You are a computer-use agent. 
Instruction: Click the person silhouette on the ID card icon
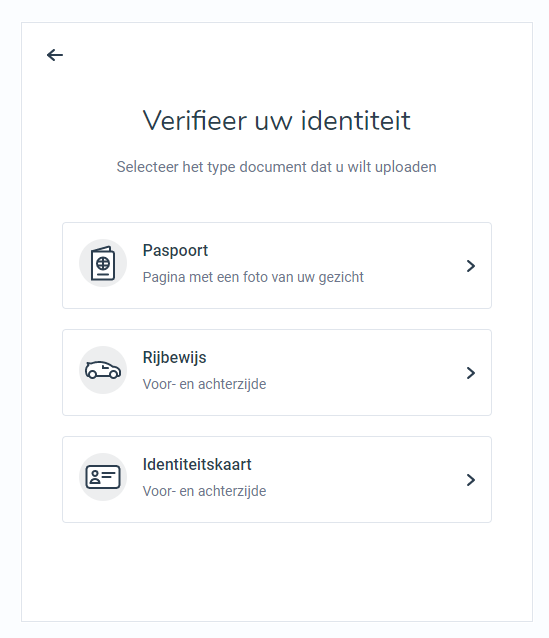point(94,477)
